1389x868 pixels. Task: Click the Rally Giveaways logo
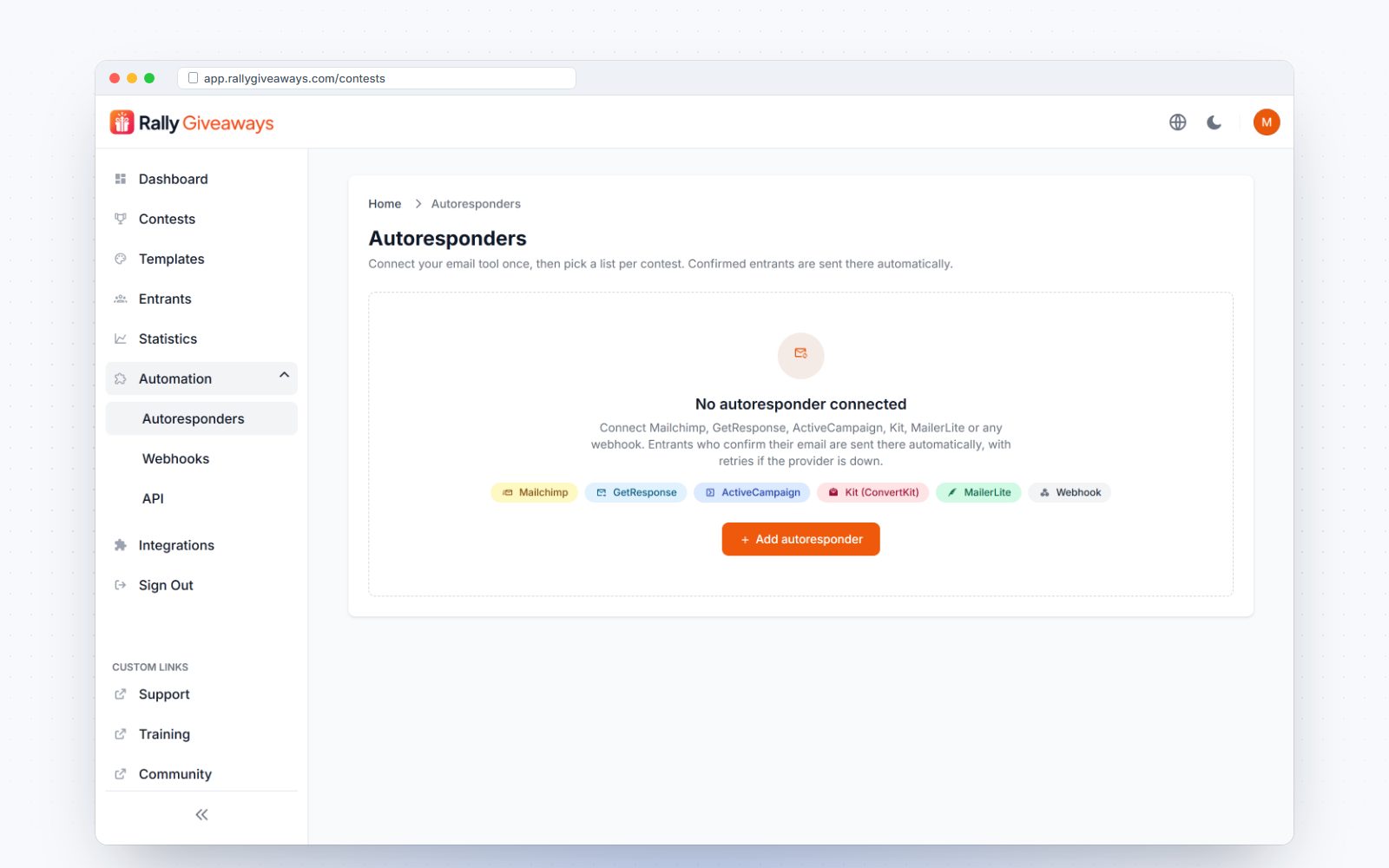[x=192, y=122]
